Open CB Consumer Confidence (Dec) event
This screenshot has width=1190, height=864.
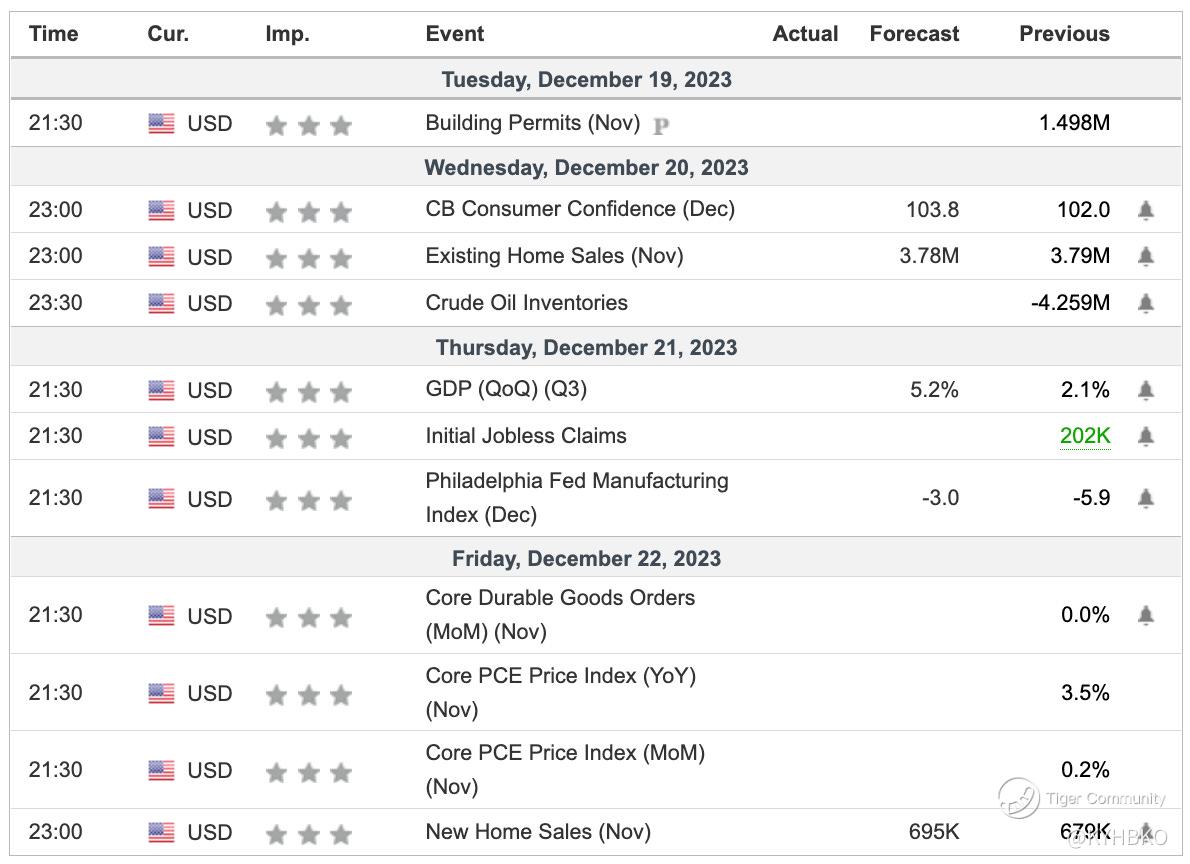tap(579, 209)
